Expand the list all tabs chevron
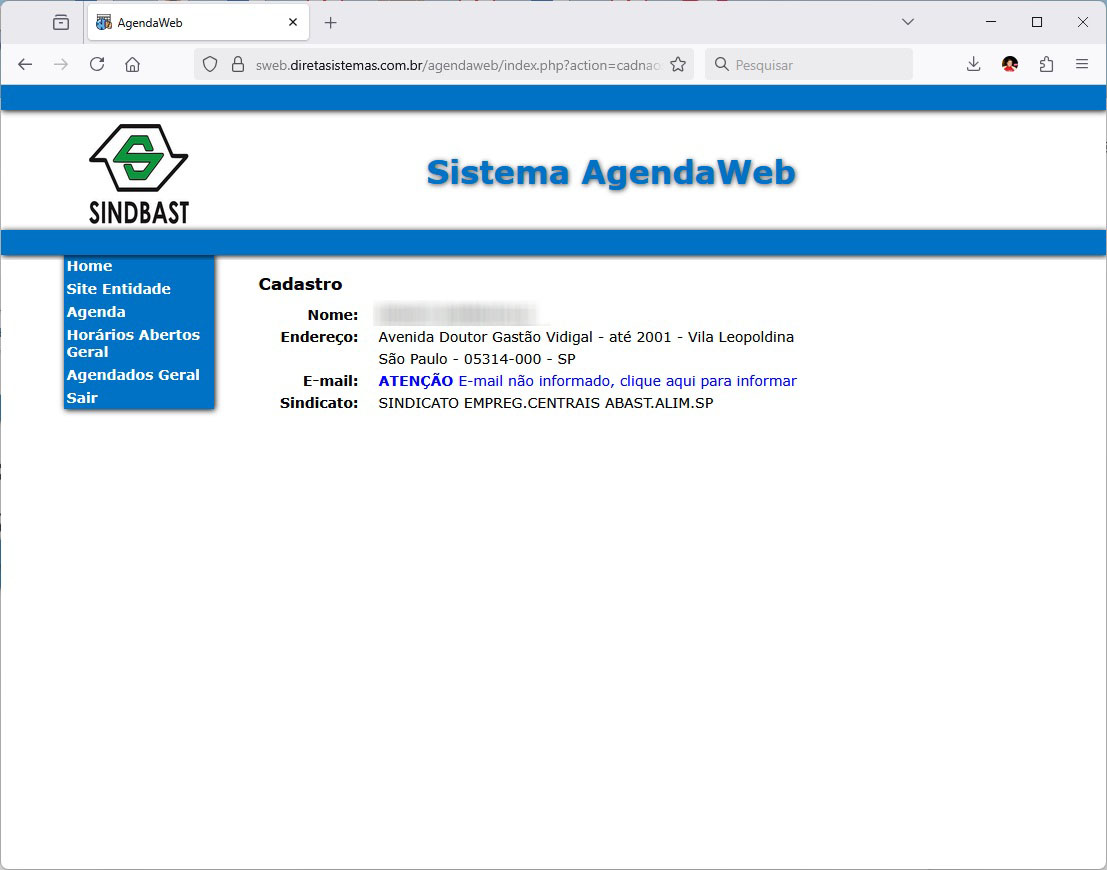 coord(908,22)
